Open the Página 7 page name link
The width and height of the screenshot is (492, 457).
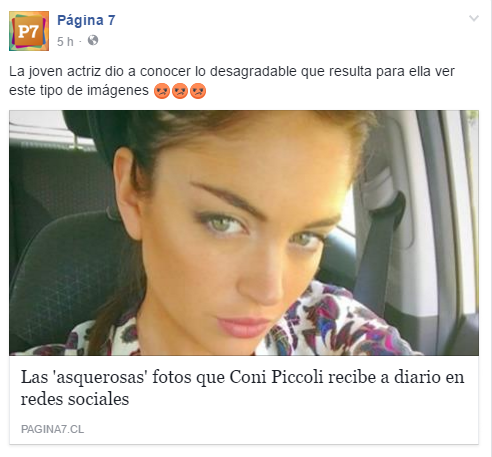pyautogui.click(x=86, y=20)
